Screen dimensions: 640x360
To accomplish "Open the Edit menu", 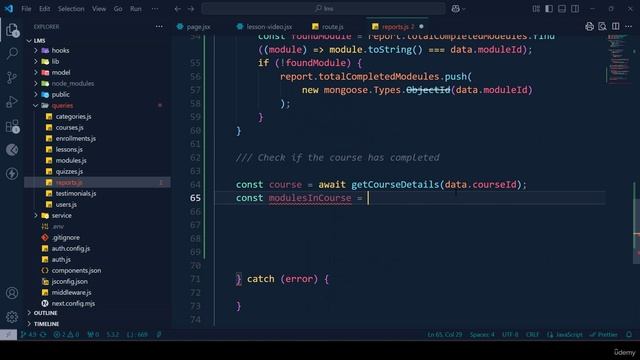I will point(44,9).
